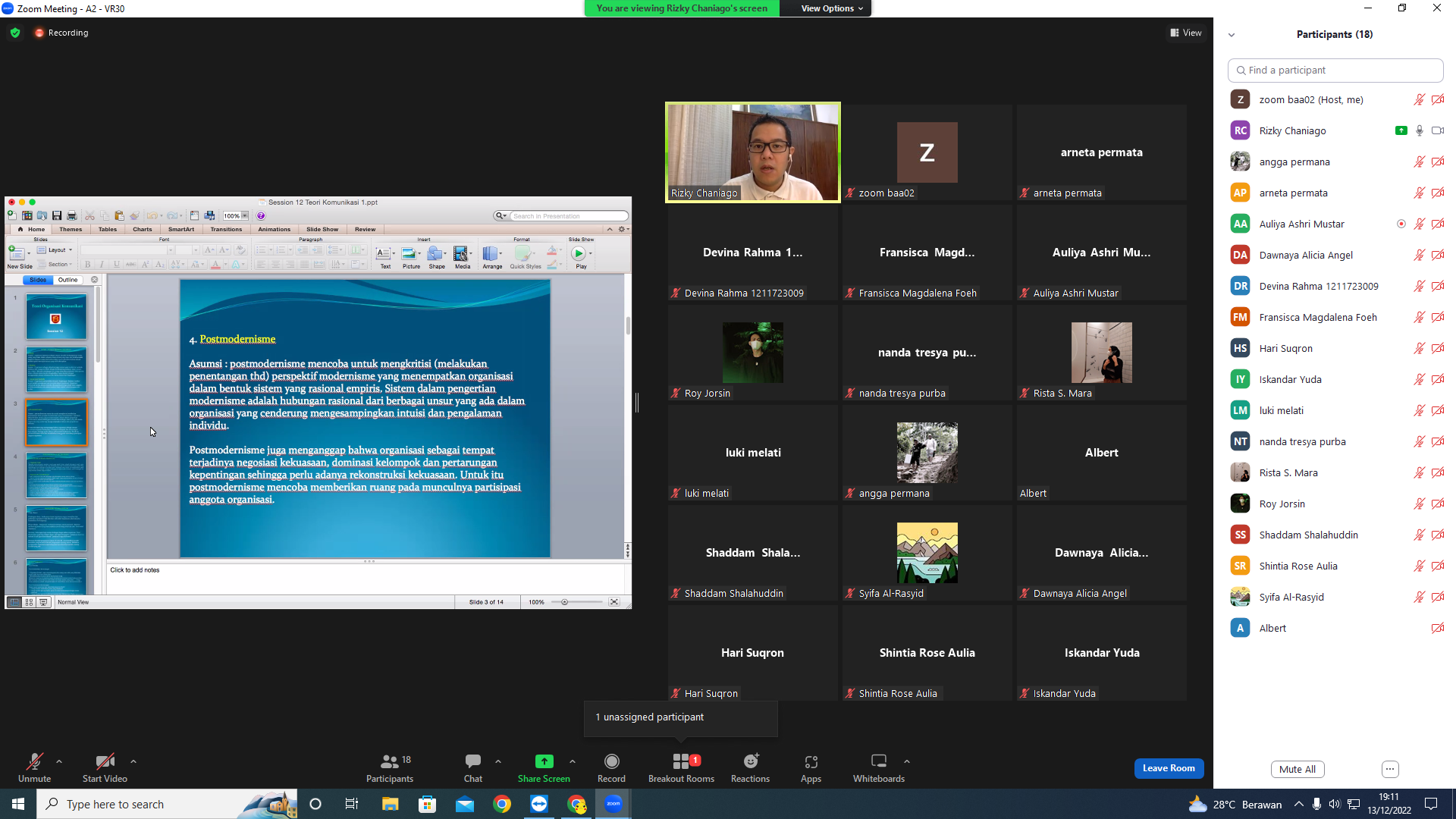1456x819 pixels.
Task: Start Video in the Zoom toolbar
Action: (x=105, y=767)
